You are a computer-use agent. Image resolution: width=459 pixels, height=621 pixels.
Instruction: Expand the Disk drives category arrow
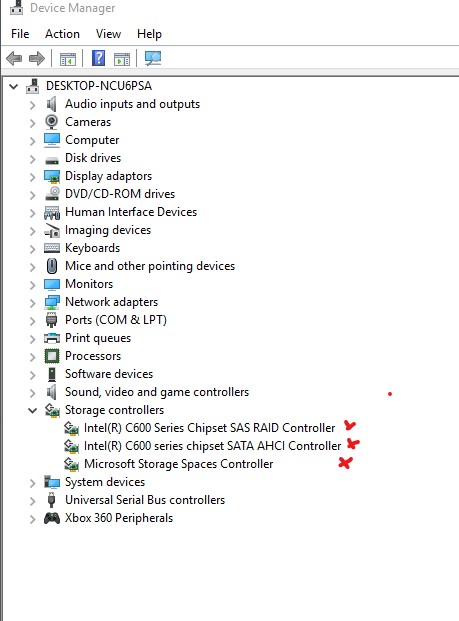[x=32, y=159]
